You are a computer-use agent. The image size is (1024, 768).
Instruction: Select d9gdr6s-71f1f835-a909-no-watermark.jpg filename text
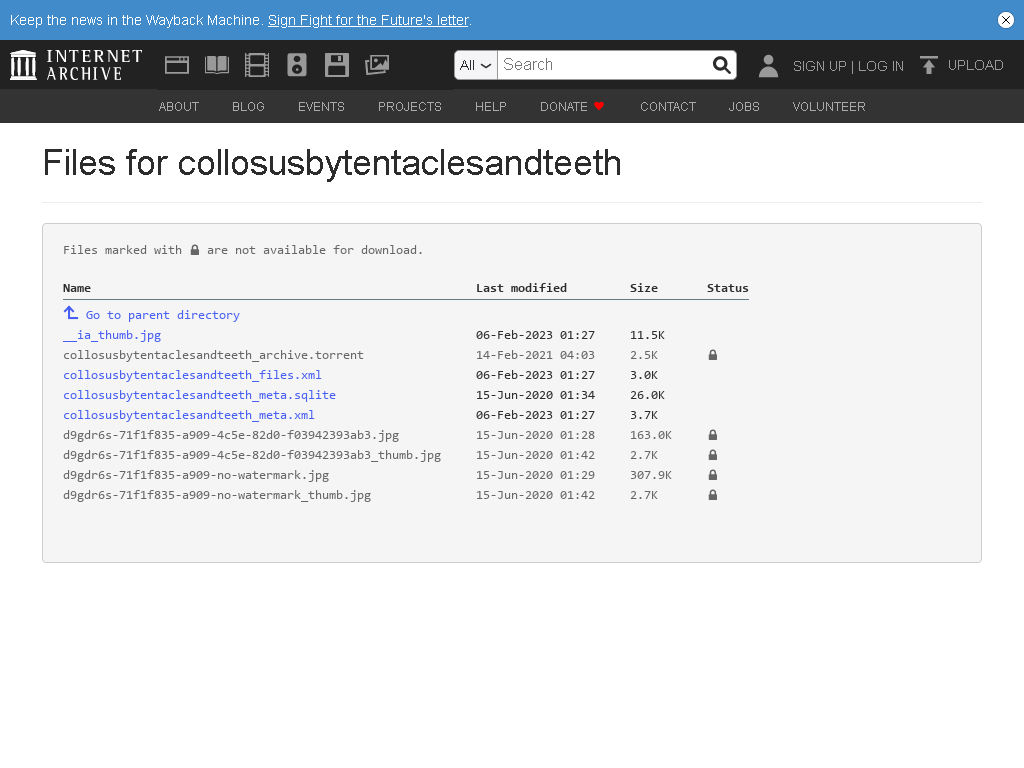[x=196, y=475]
